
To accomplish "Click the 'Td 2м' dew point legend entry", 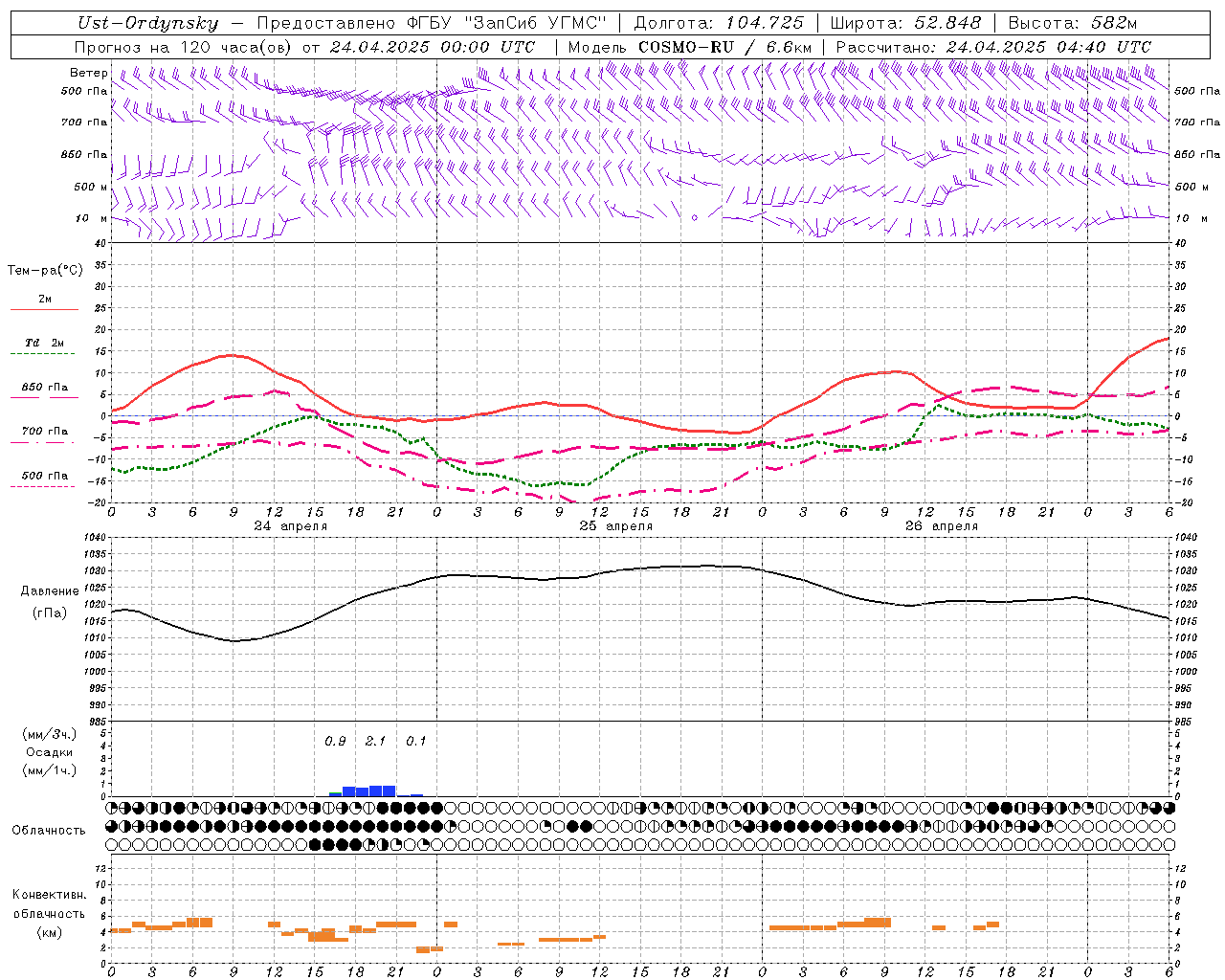I will pos(44,343).
